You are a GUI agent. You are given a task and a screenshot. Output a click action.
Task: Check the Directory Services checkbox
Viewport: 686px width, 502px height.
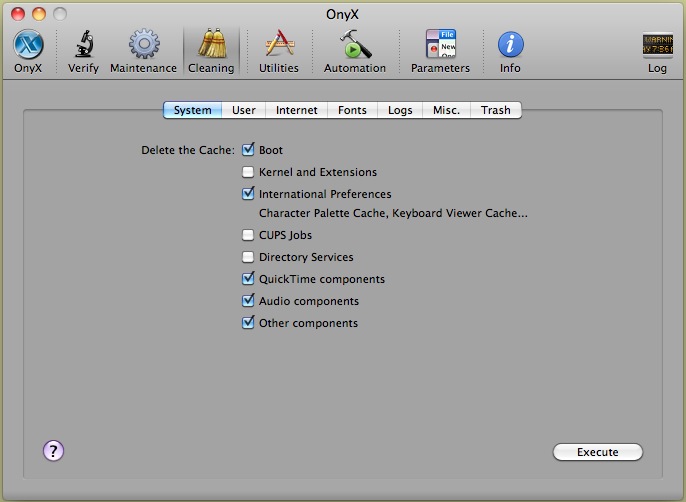pos(248,257)
